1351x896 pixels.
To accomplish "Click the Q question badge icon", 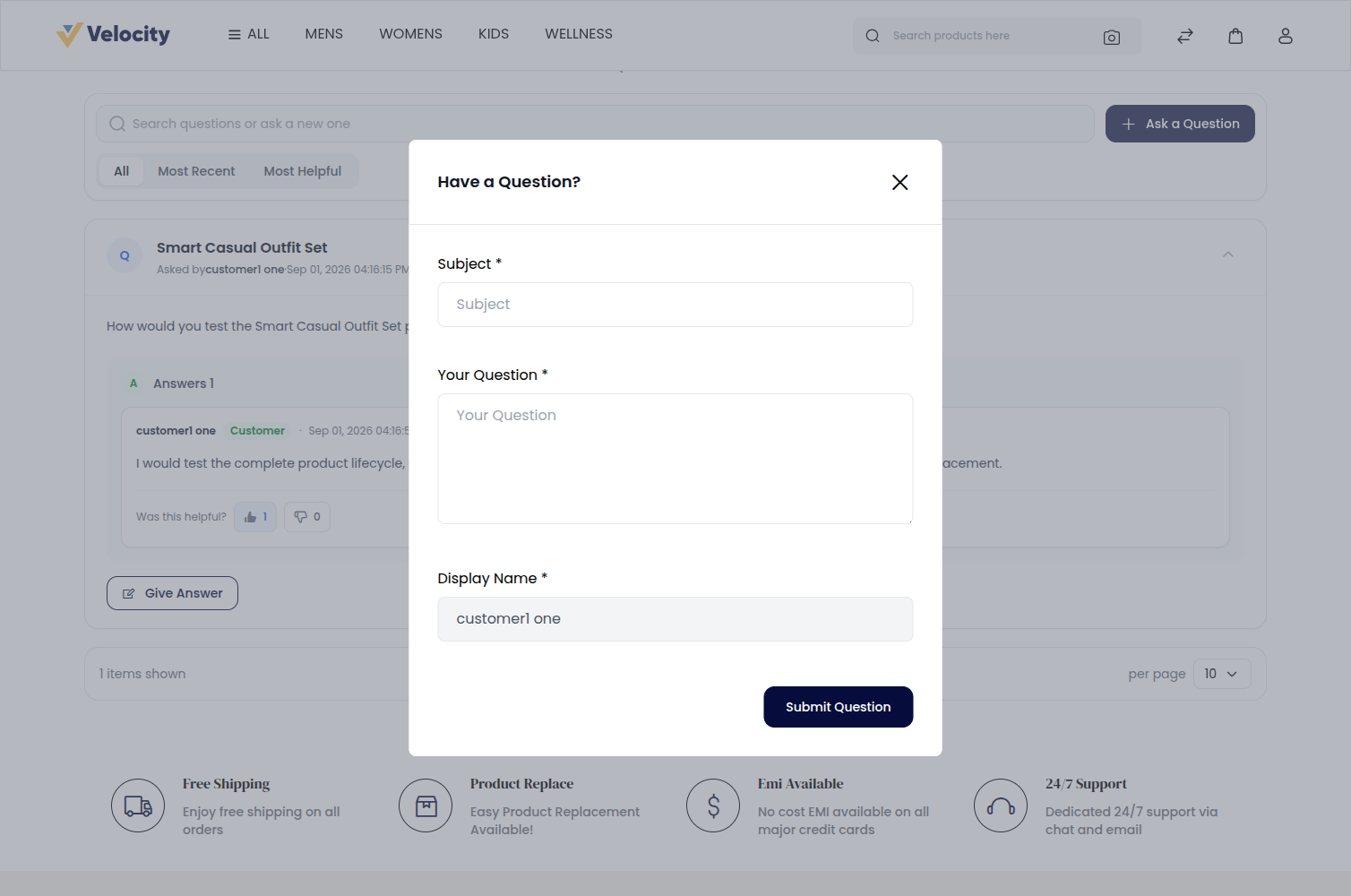I will tap(125, 255).
